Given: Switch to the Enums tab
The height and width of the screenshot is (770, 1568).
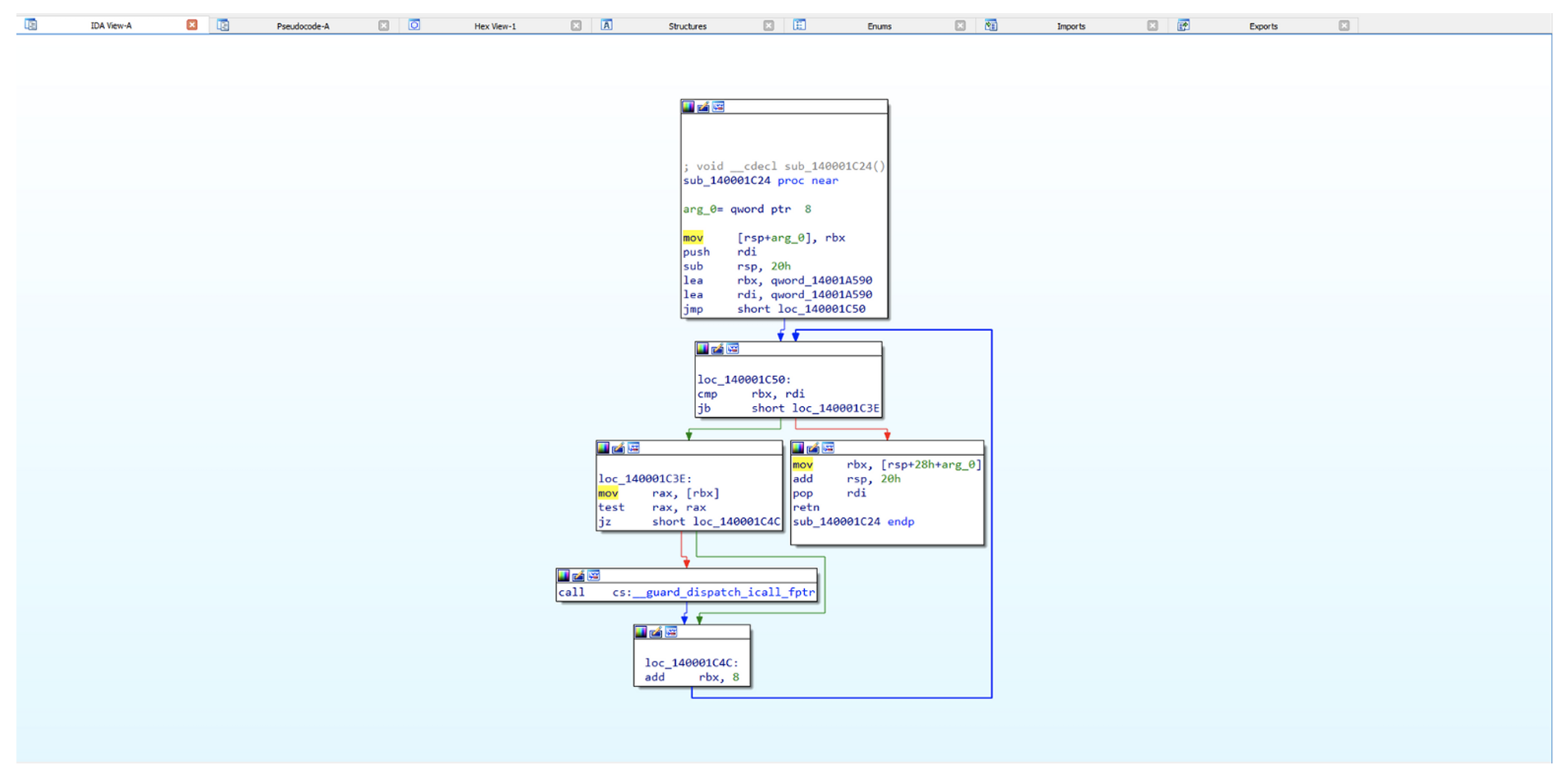Looking at the screenshot, I should click(880, 26).
